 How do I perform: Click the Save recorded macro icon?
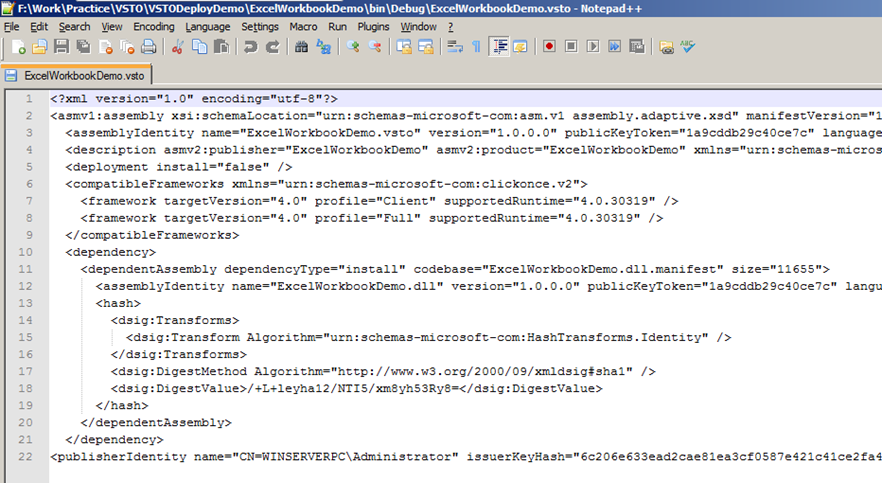[x=637, y=47]
